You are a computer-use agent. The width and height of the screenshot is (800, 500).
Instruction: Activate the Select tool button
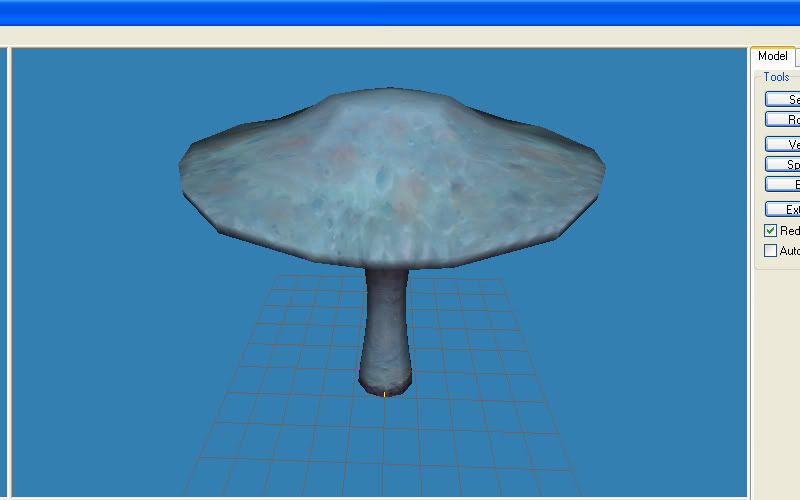[783, 99]
